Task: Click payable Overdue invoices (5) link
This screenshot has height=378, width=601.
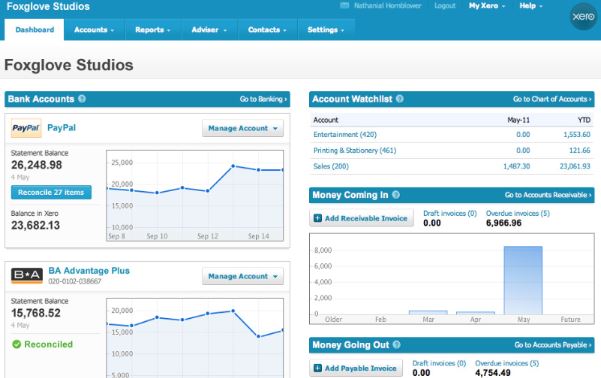Action: point(507,363)
